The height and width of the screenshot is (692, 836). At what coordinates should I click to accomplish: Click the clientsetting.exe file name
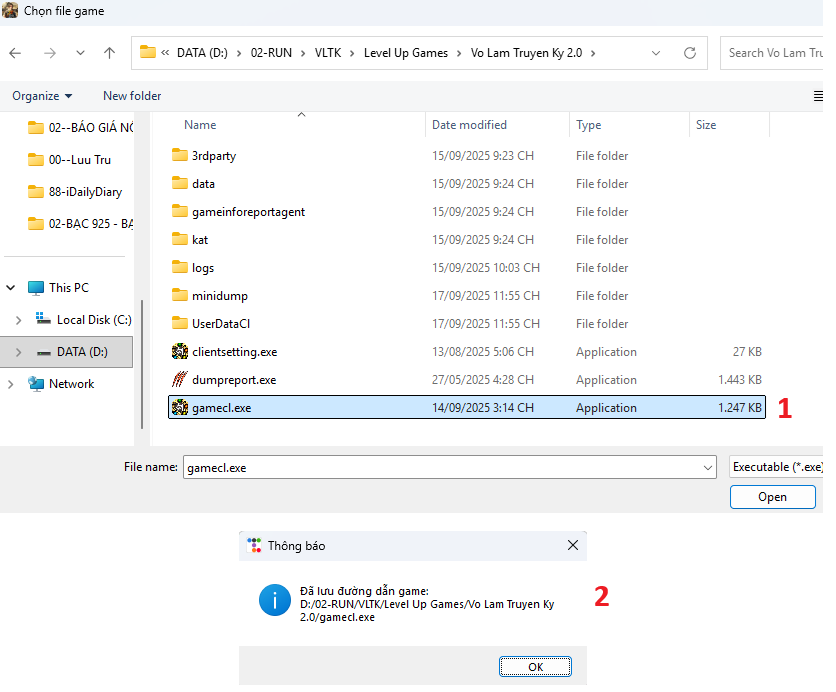click(235, 352)
